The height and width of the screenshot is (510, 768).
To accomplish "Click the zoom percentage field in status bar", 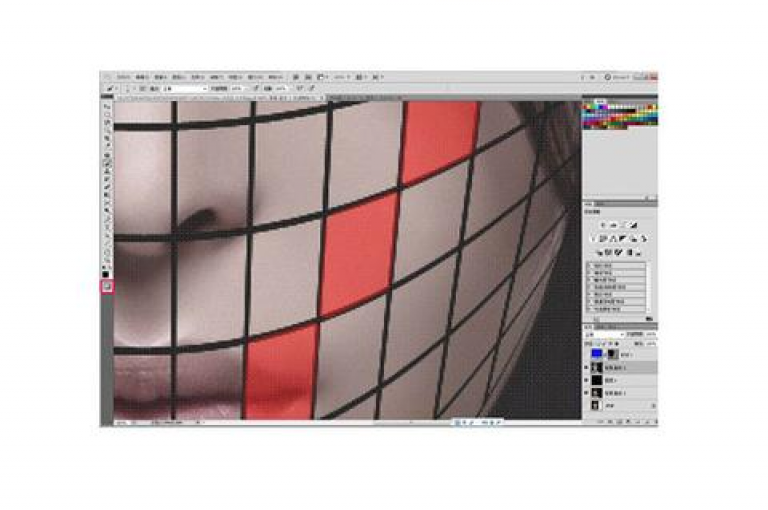I will click(120, 422).
